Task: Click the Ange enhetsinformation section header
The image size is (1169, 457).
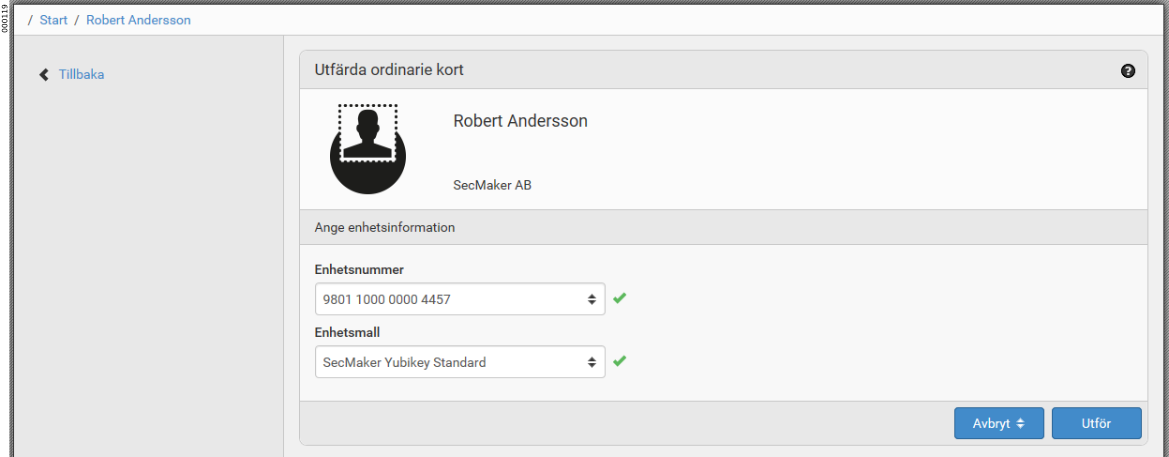Action: [385, 227]
